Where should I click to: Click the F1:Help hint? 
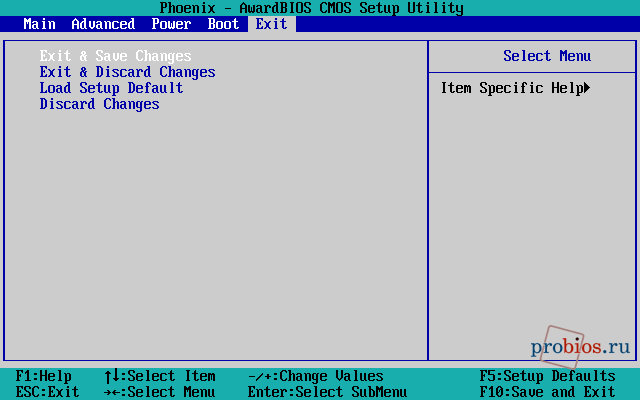click(x=44, y=376)
